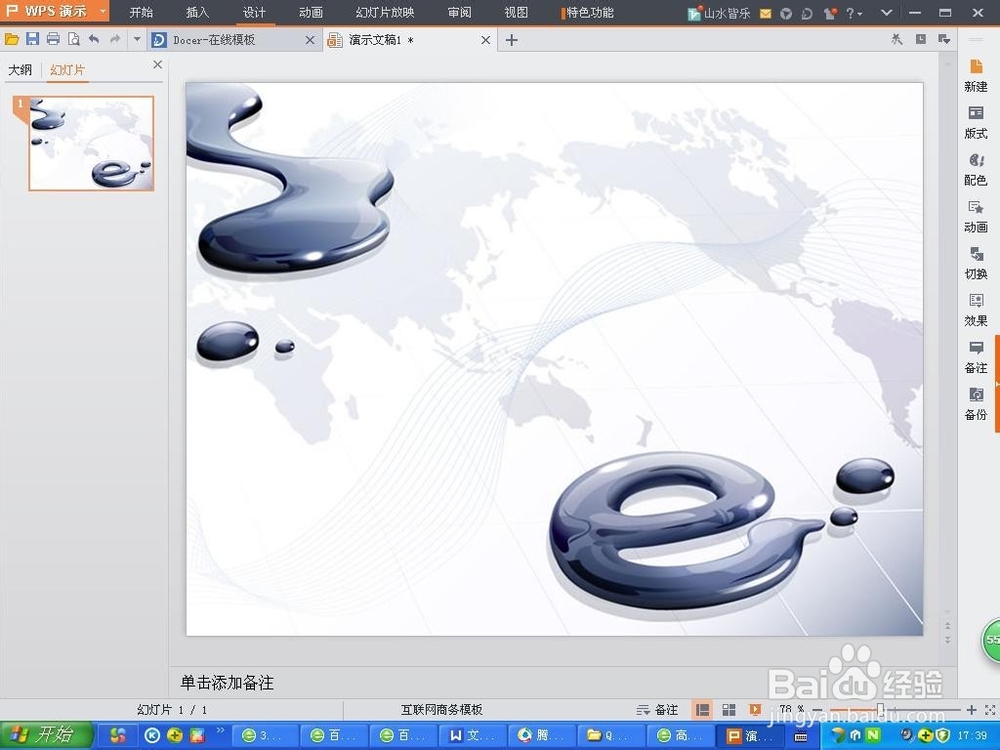Click the shirt skin icon with red dot

pyautogui.click(x=830, y=13)
